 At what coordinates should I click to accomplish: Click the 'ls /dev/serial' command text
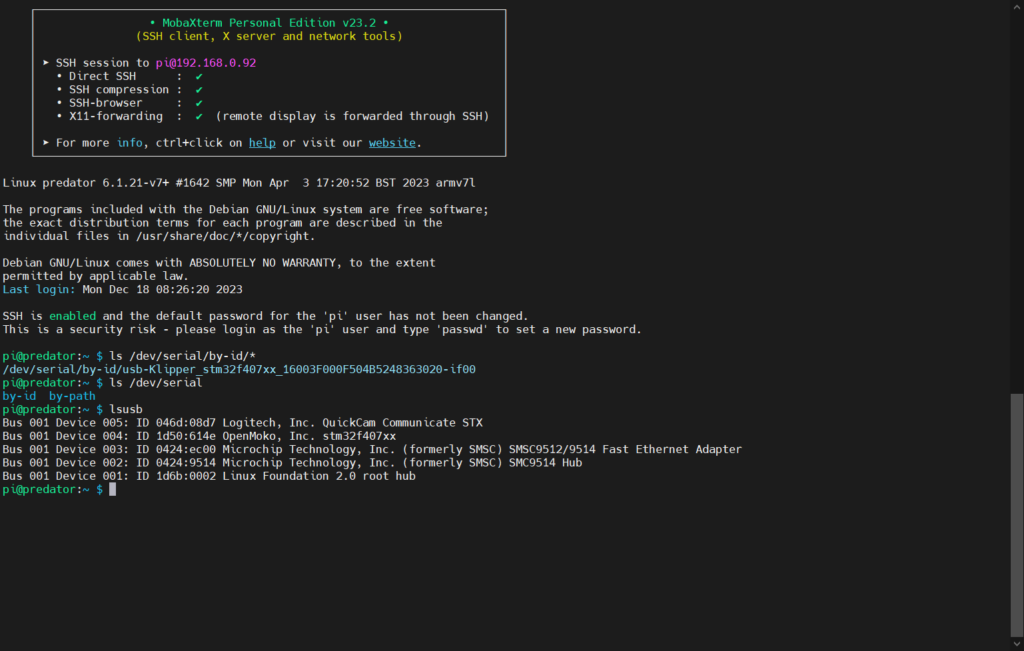(x=155, y=383)
